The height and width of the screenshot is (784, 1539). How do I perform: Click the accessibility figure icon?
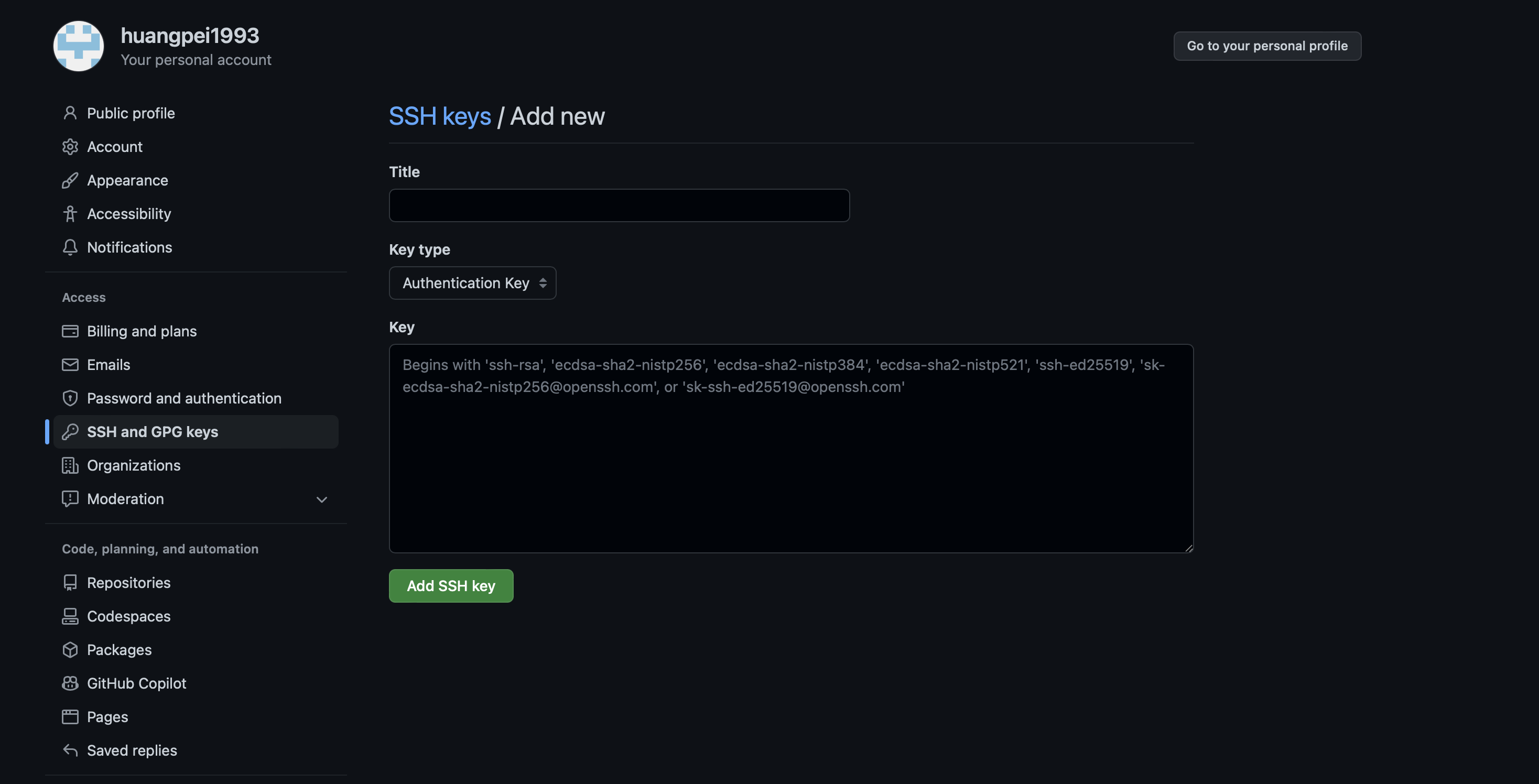click(x=70, y=213)
